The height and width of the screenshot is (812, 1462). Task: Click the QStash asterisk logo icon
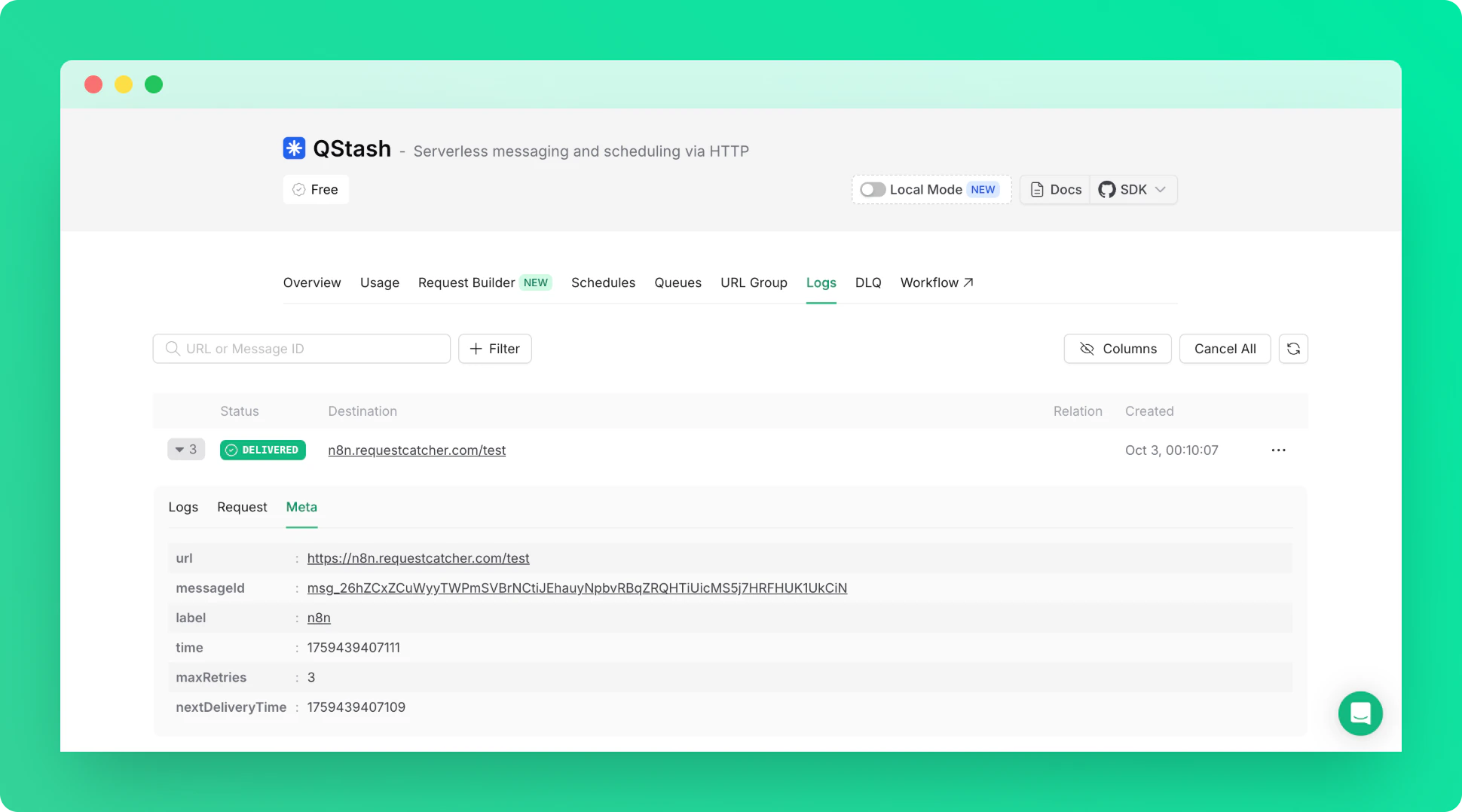[294, 148]
